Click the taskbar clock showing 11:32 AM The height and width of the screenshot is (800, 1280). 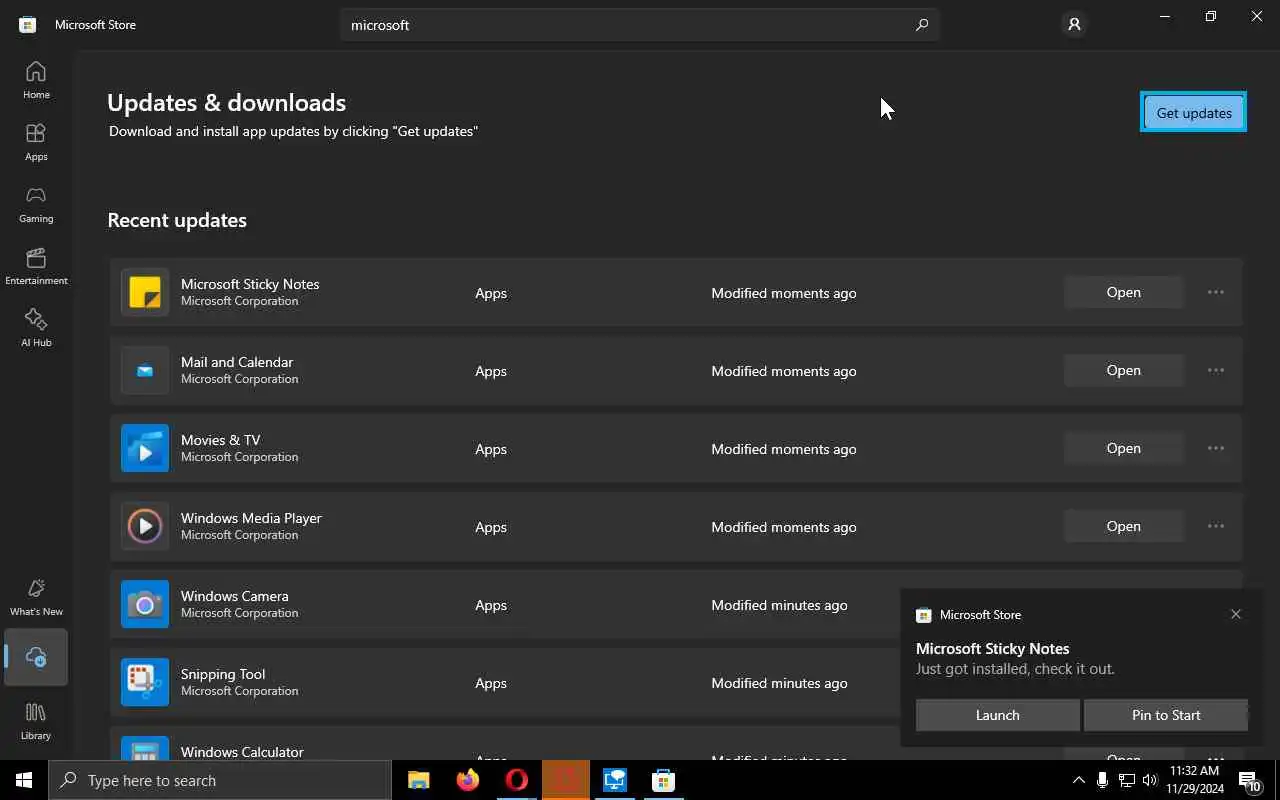click(x=1194, y=779)
